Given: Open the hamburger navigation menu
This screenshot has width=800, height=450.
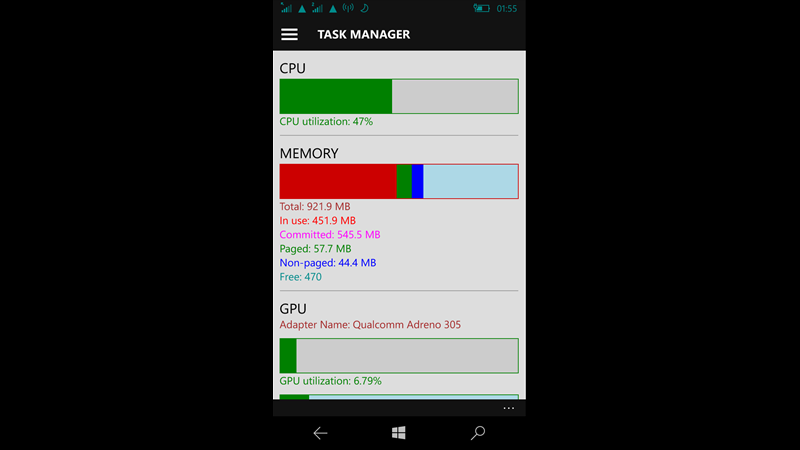Looking at the screenshot, I should point(289,34).
